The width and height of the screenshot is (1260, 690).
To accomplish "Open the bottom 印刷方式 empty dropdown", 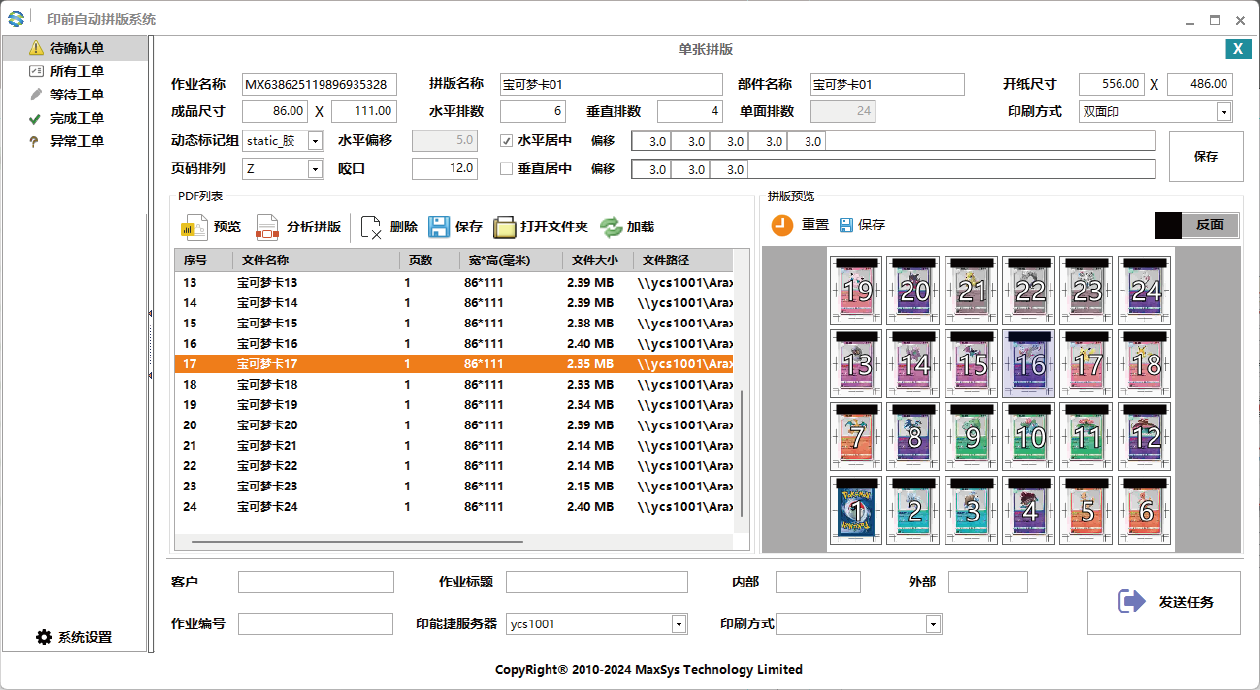I will coord(933,624).
